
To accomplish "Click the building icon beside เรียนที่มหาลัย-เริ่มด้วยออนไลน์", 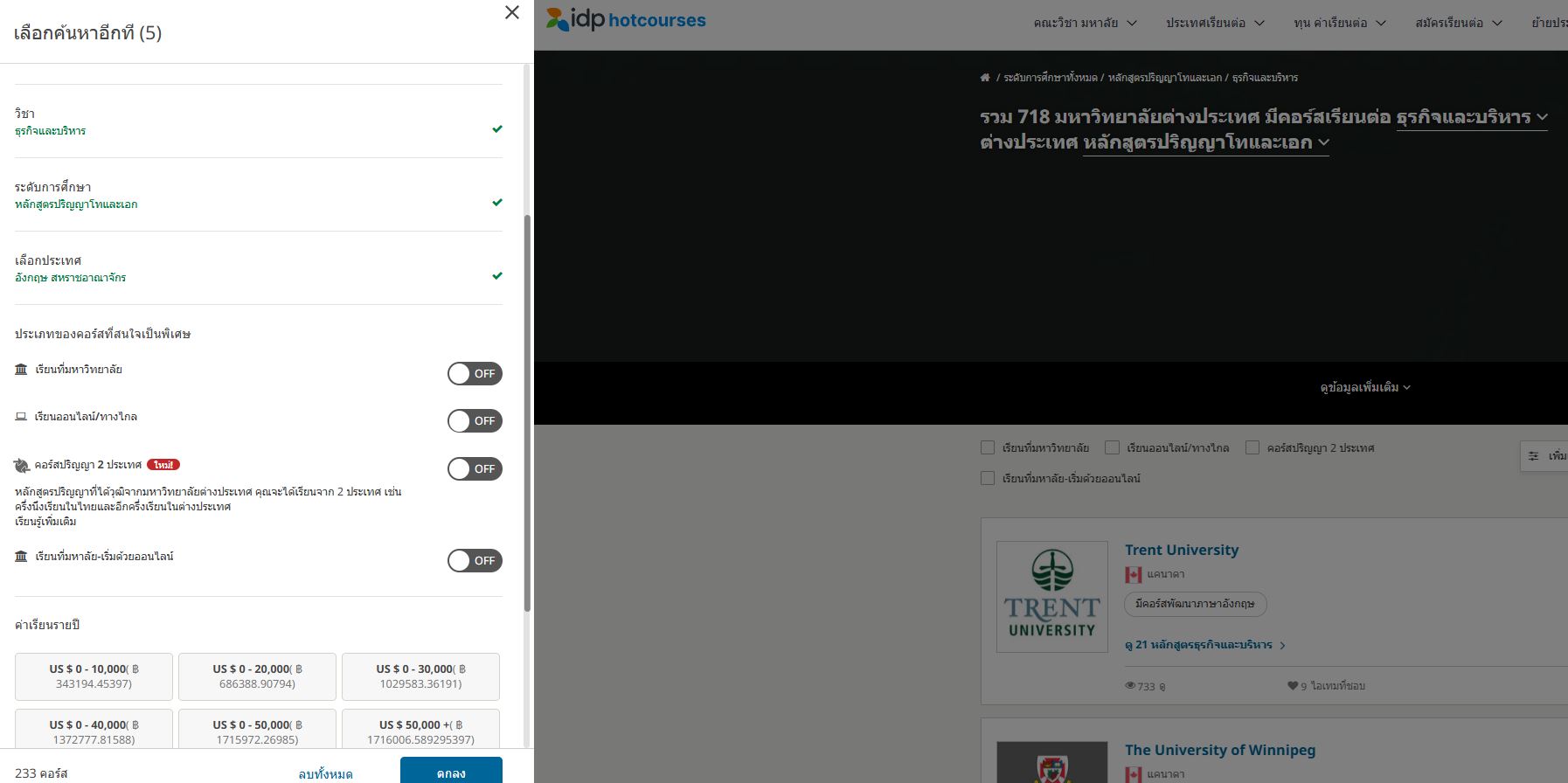I will point(21,557).
